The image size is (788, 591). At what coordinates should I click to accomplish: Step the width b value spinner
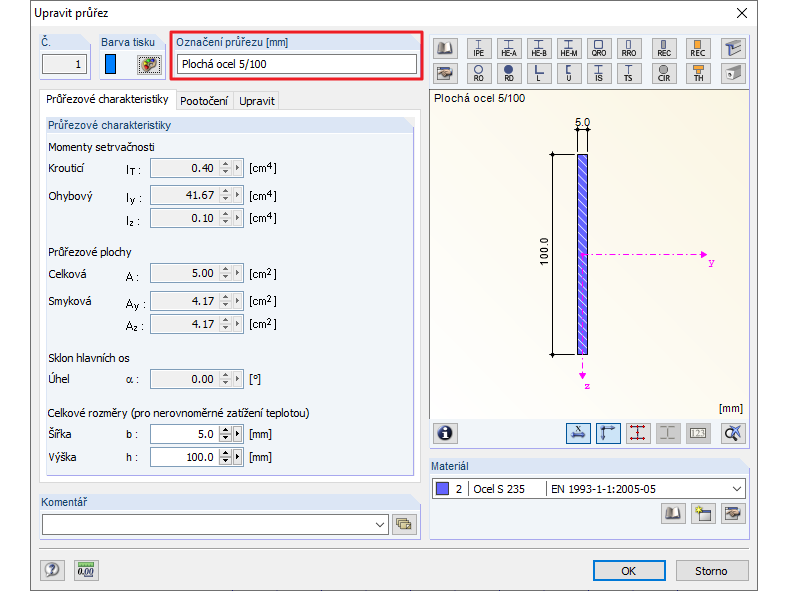226,434
